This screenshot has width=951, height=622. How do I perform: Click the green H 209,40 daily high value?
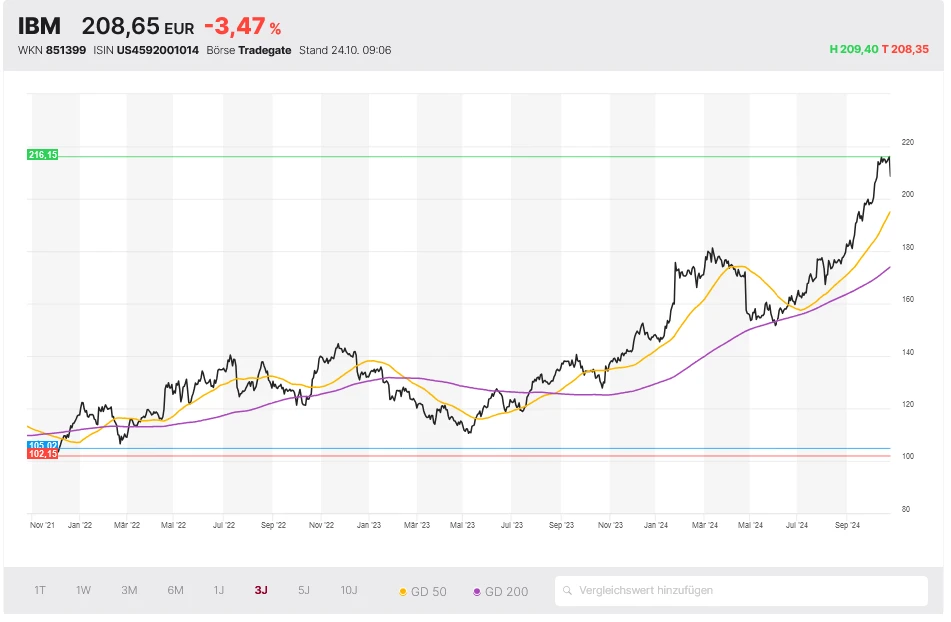click(x=853, y=49)
